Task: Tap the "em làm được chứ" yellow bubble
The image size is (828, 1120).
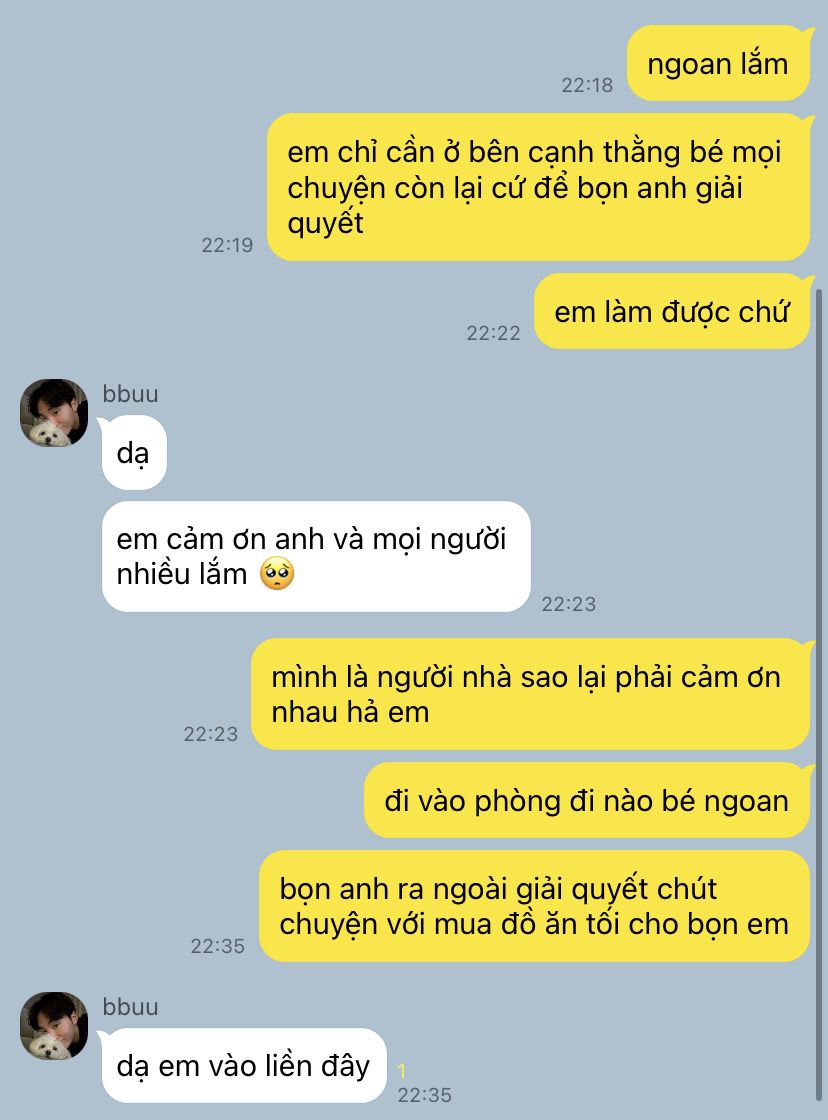Action: [x=672, y=311]
